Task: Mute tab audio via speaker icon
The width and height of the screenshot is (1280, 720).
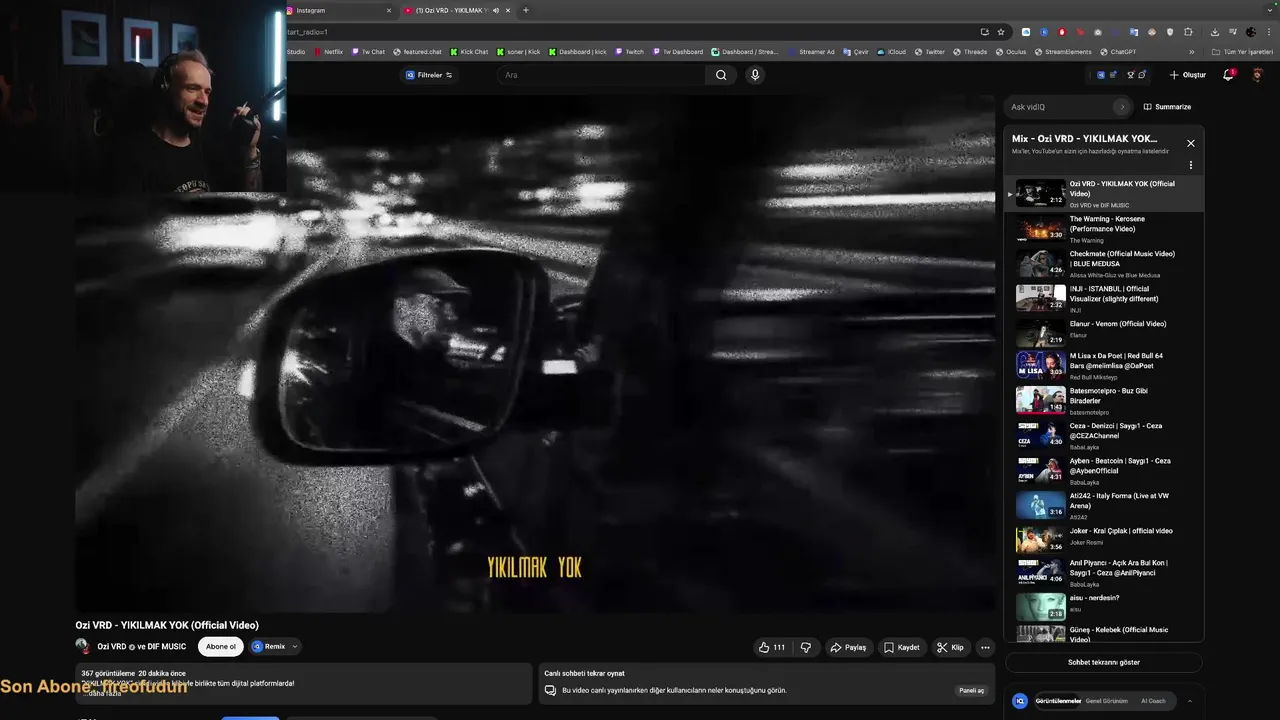Action: [496, 10]
